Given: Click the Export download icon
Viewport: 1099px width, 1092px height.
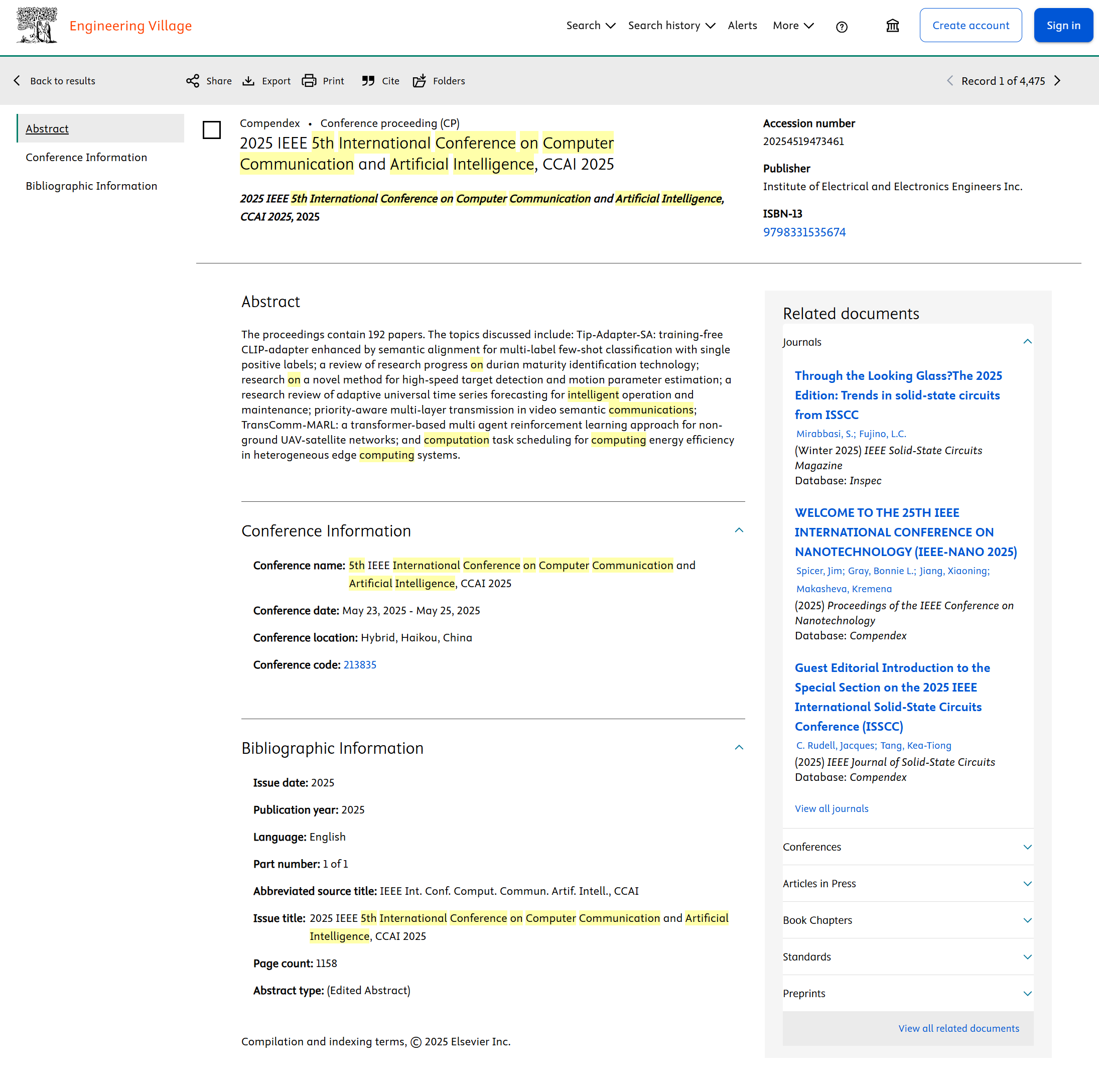Looking at the screenshot, I should 248,81.
